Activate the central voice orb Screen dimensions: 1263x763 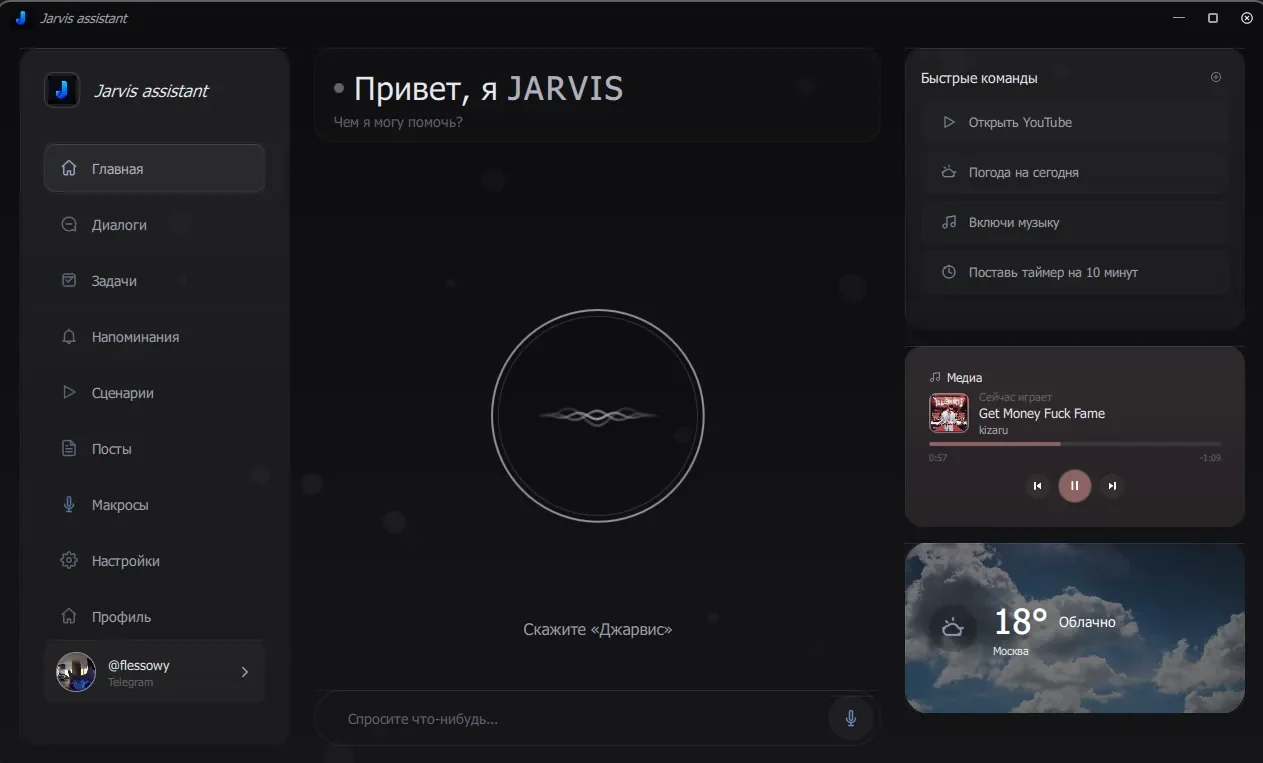click(x=598, y=416)
